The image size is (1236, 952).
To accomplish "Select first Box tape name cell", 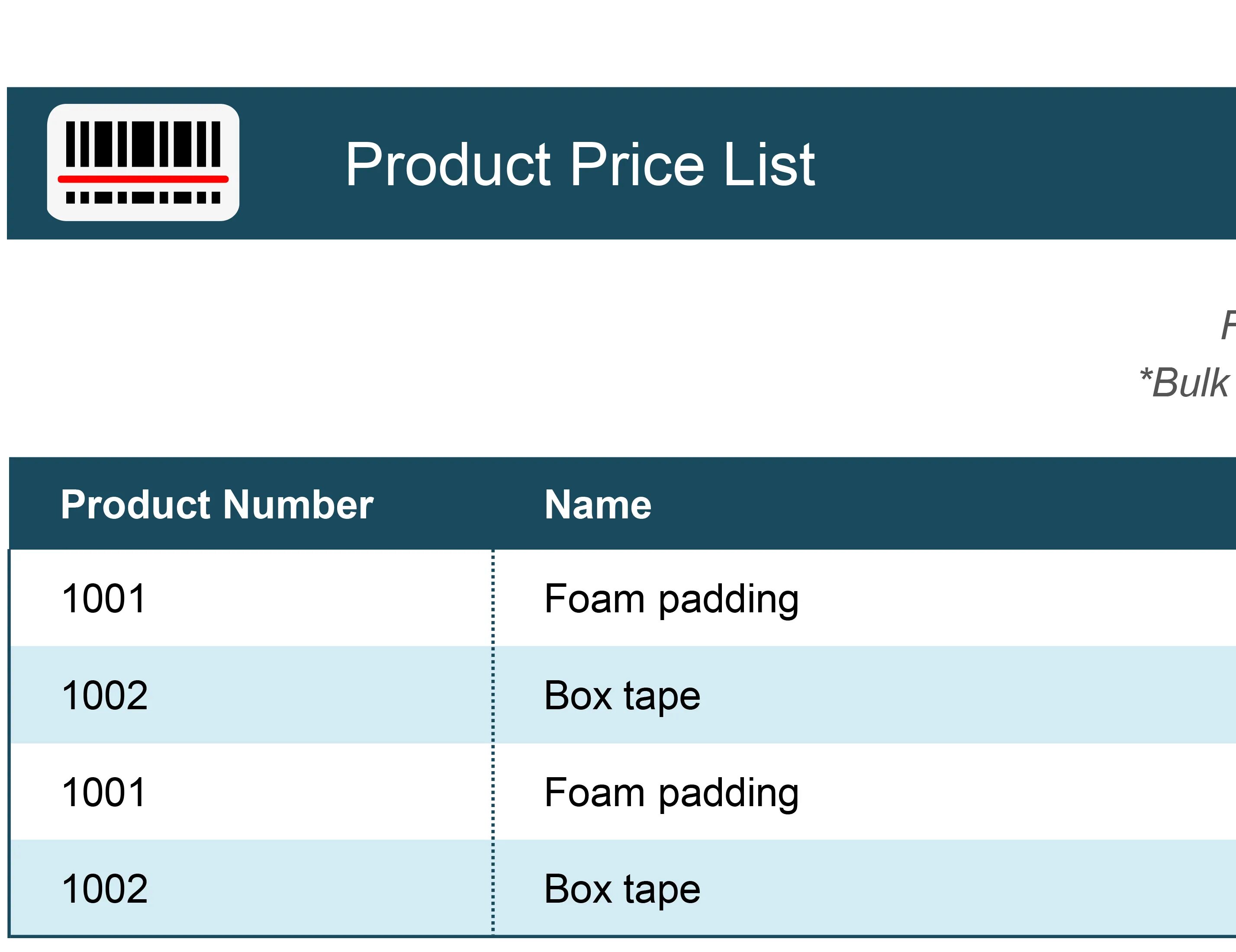I will pos(865,695).
